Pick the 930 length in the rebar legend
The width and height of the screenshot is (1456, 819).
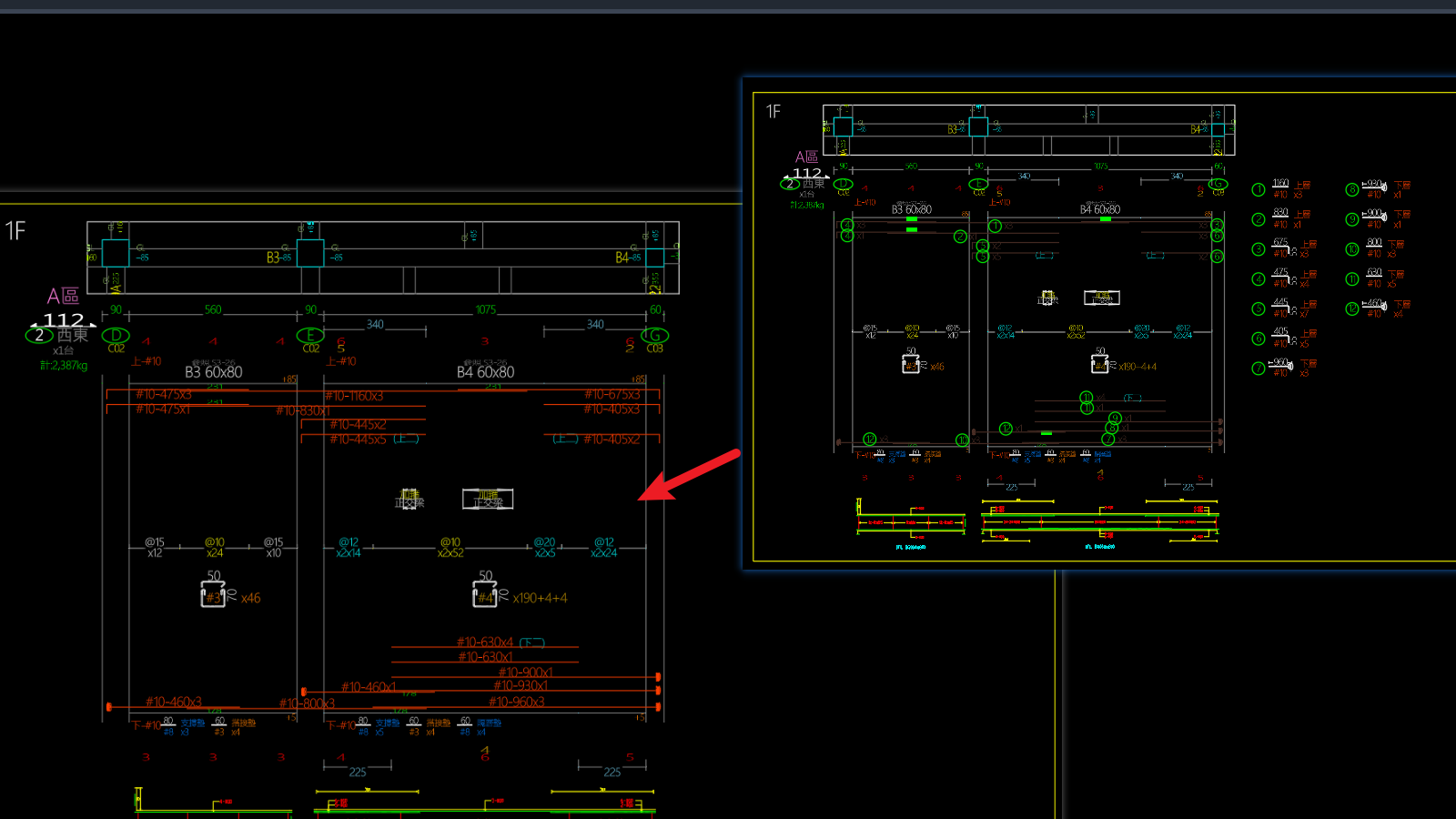(1374, 184)
